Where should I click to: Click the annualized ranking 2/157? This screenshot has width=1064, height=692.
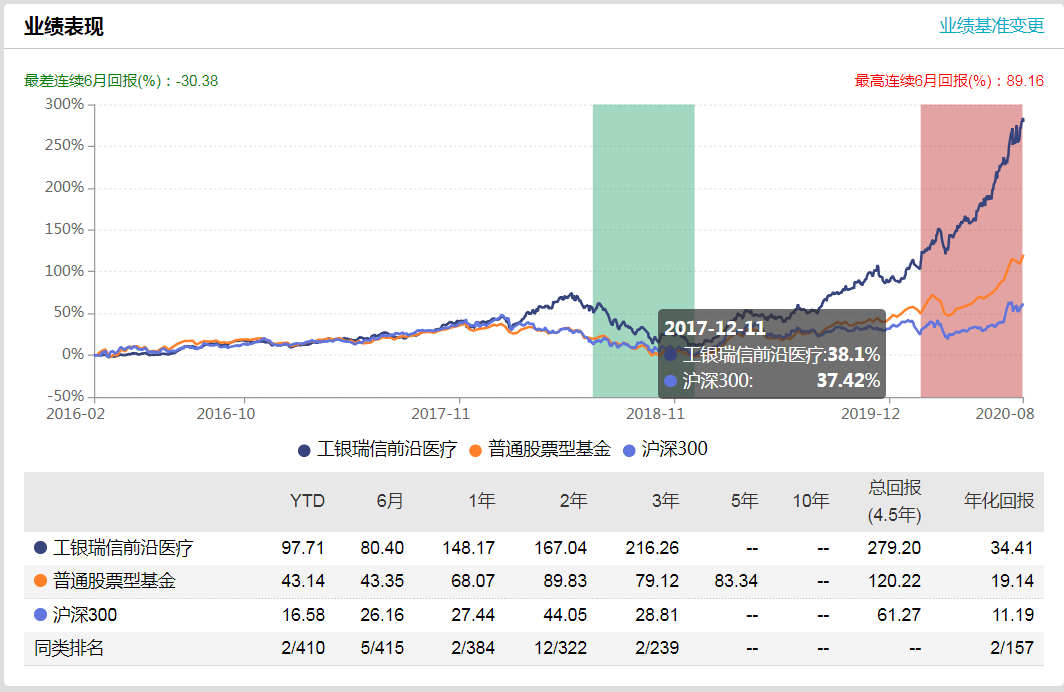pyautogui.click(x=1012, y=648)
